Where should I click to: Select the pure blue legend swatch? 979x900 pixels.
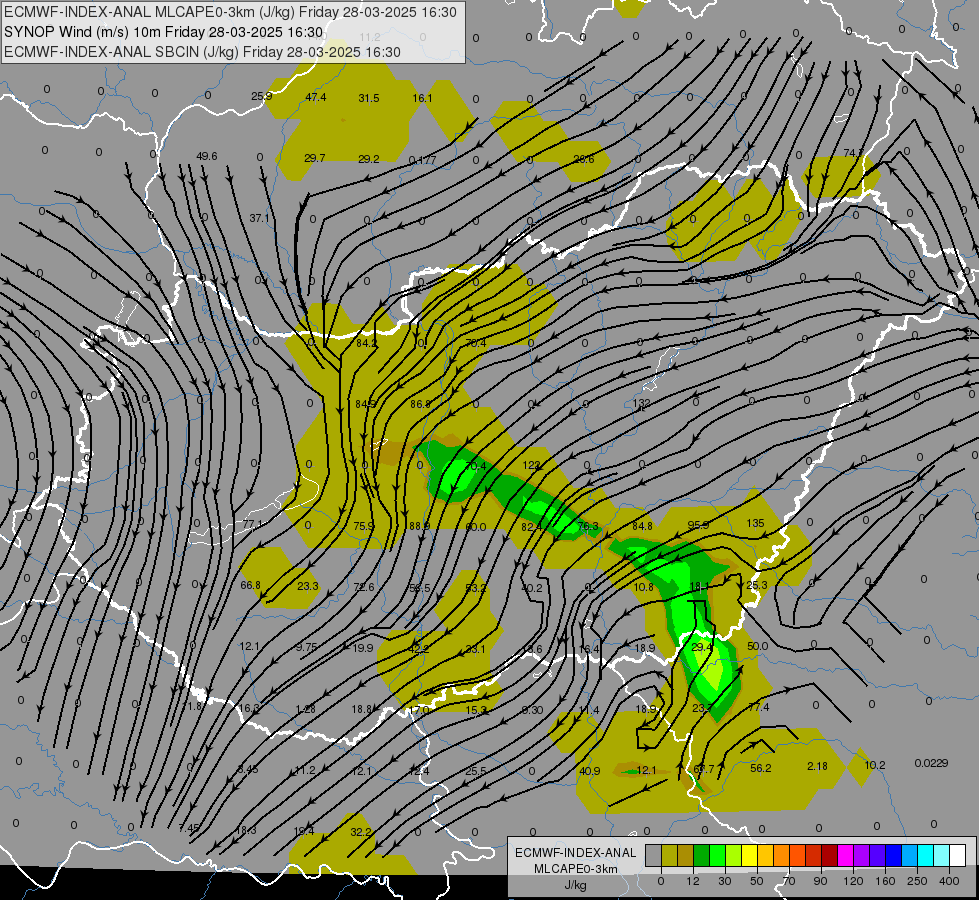click(x=893, y=855)
